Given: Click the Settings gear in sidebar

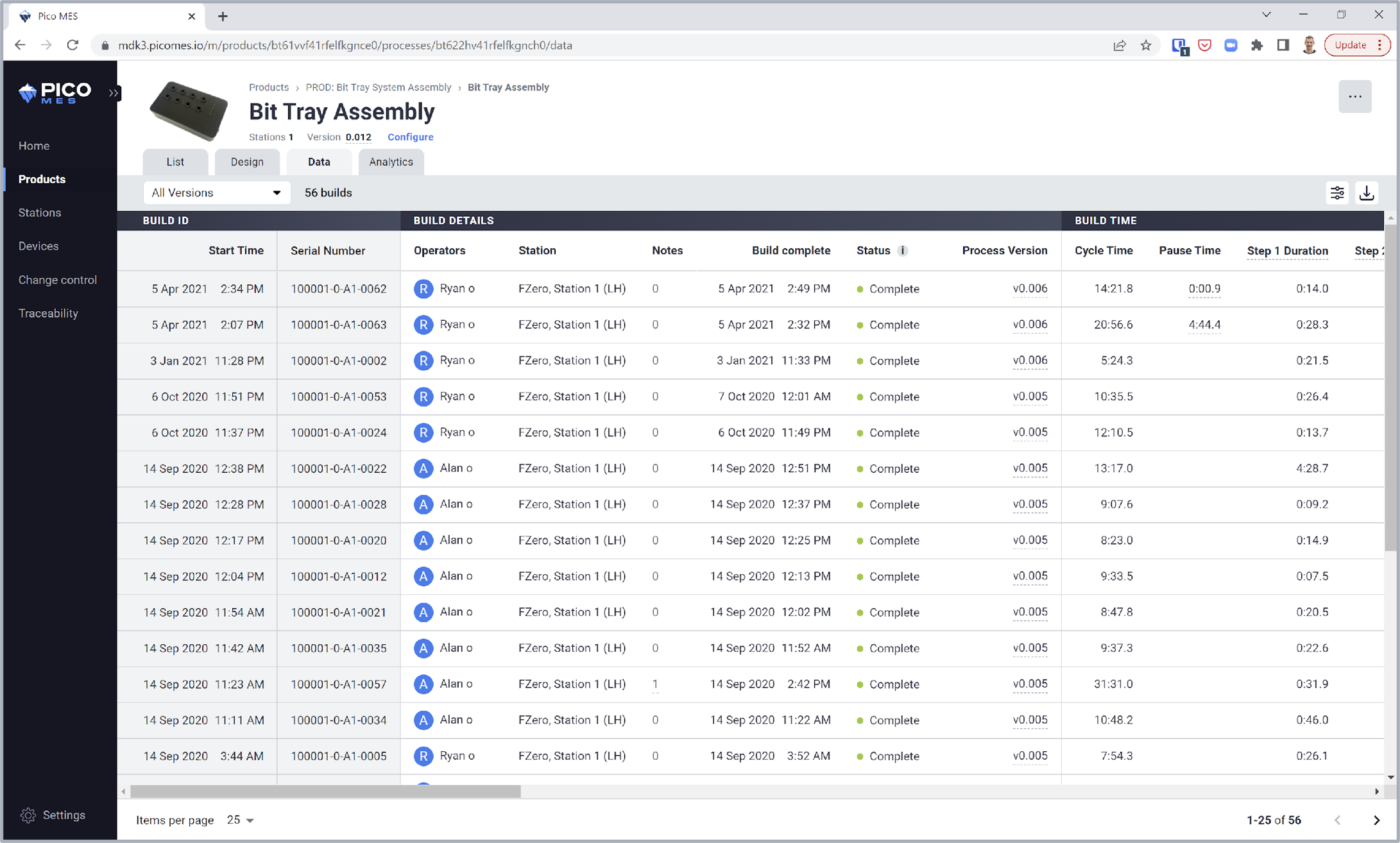Looking at the screenshot, I should pyautogui.click(x=28, y=815).
